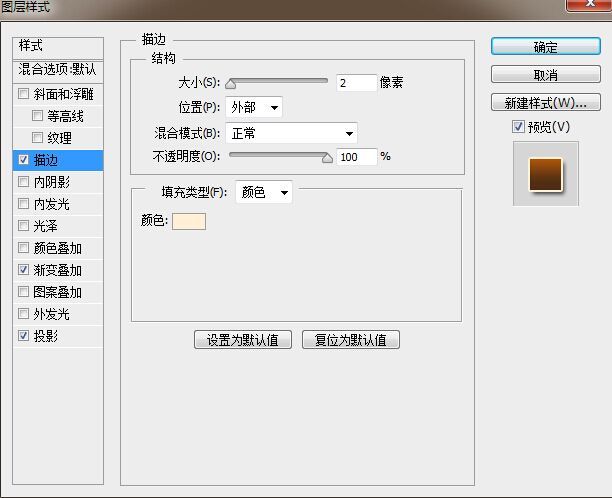612x498 pixels.
Task: Click the 不透明度 percent value field
Action: 356,157
